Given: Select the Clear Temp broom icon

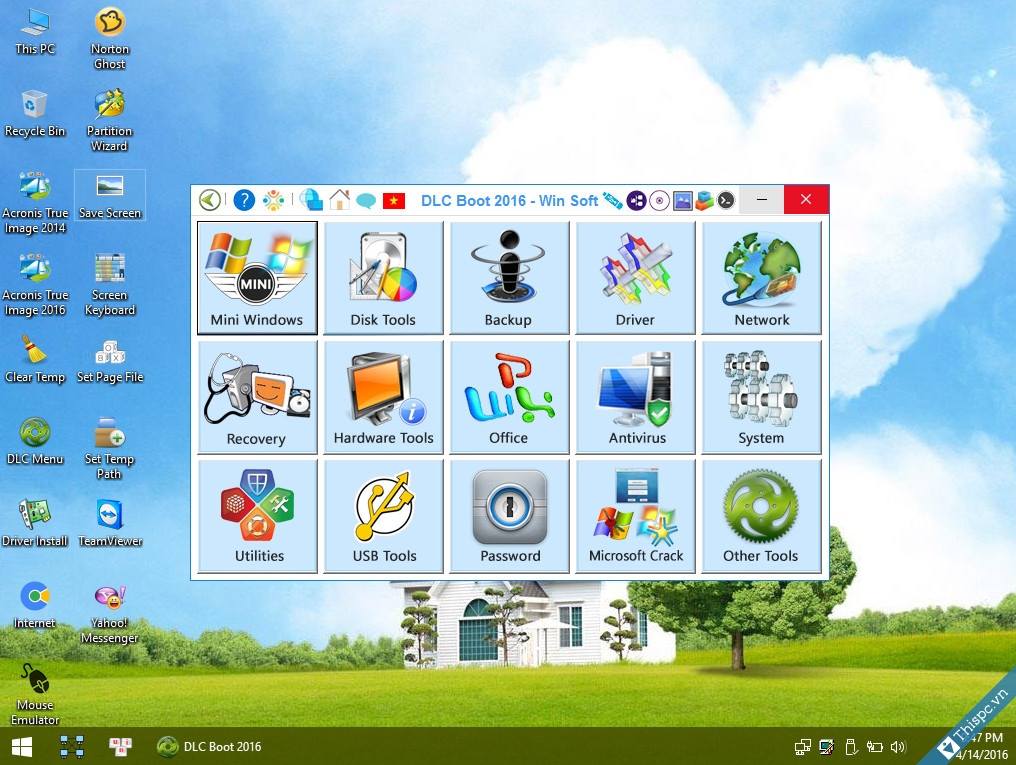Looking at the screenshot, I should [x=35, y=360].
